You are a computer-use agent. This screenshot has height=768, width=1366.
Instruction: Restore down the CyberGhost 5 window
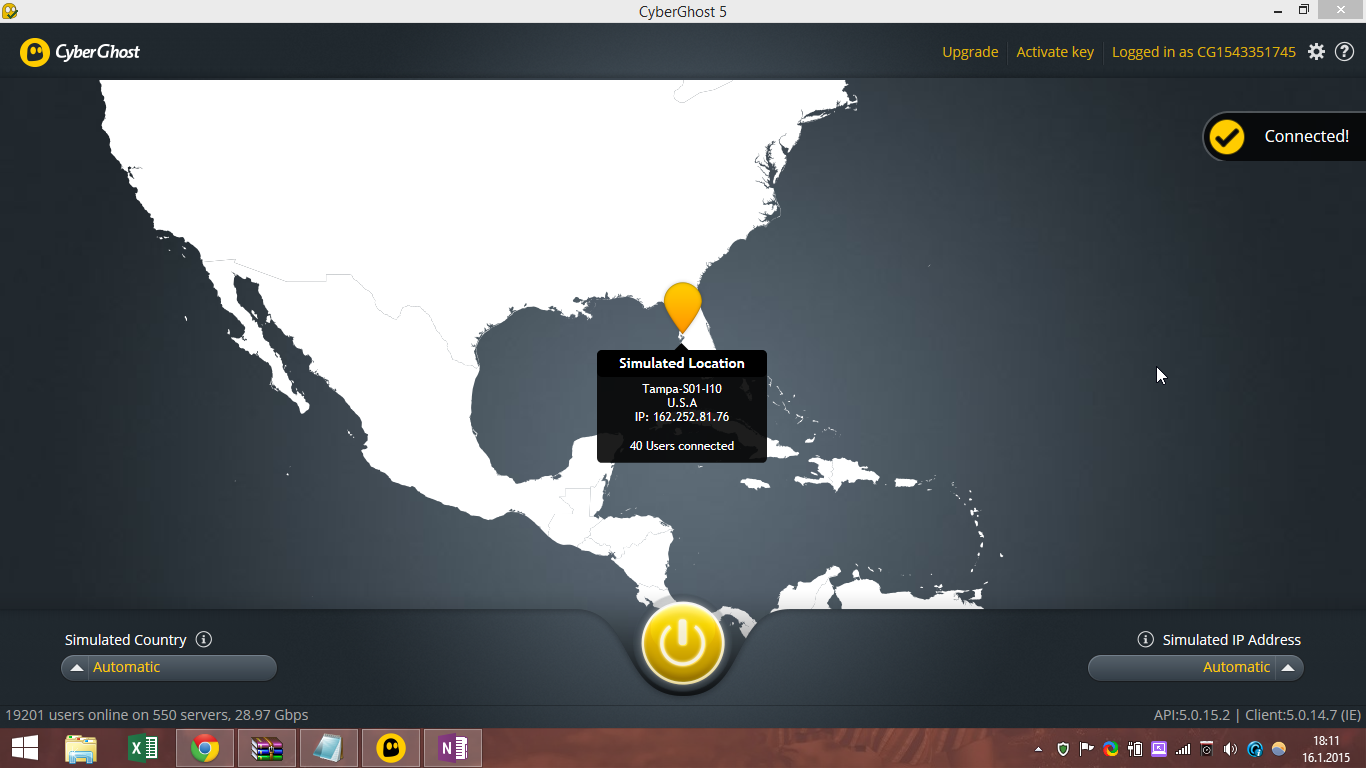click(1304, 10)
